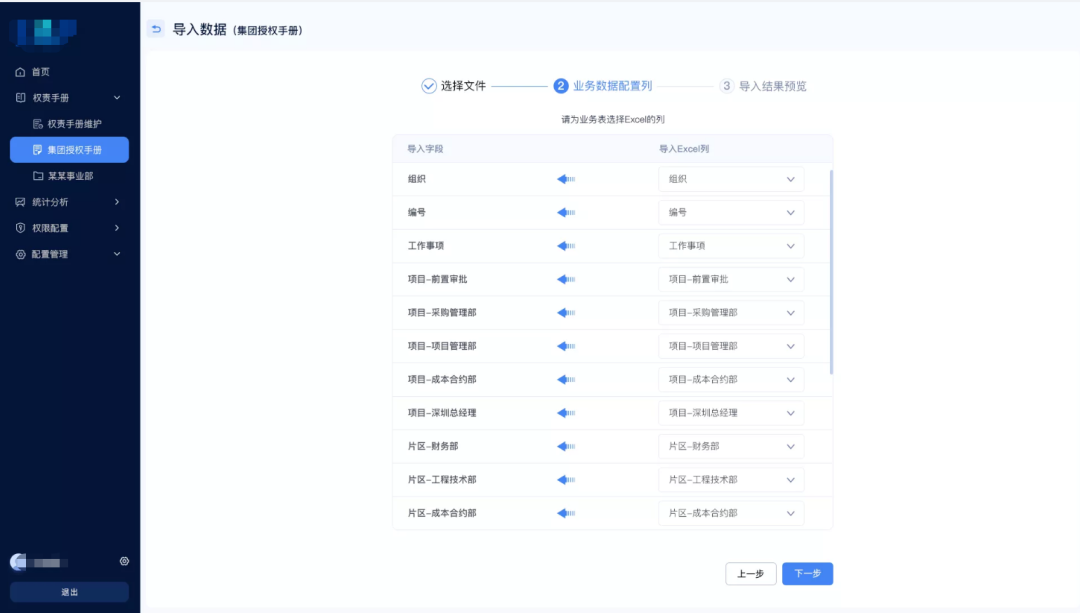The height and width of the screenshot is (613, 1080).
Task: Click the 权责手册维护 list icon
Action: [x=38, y=124]
